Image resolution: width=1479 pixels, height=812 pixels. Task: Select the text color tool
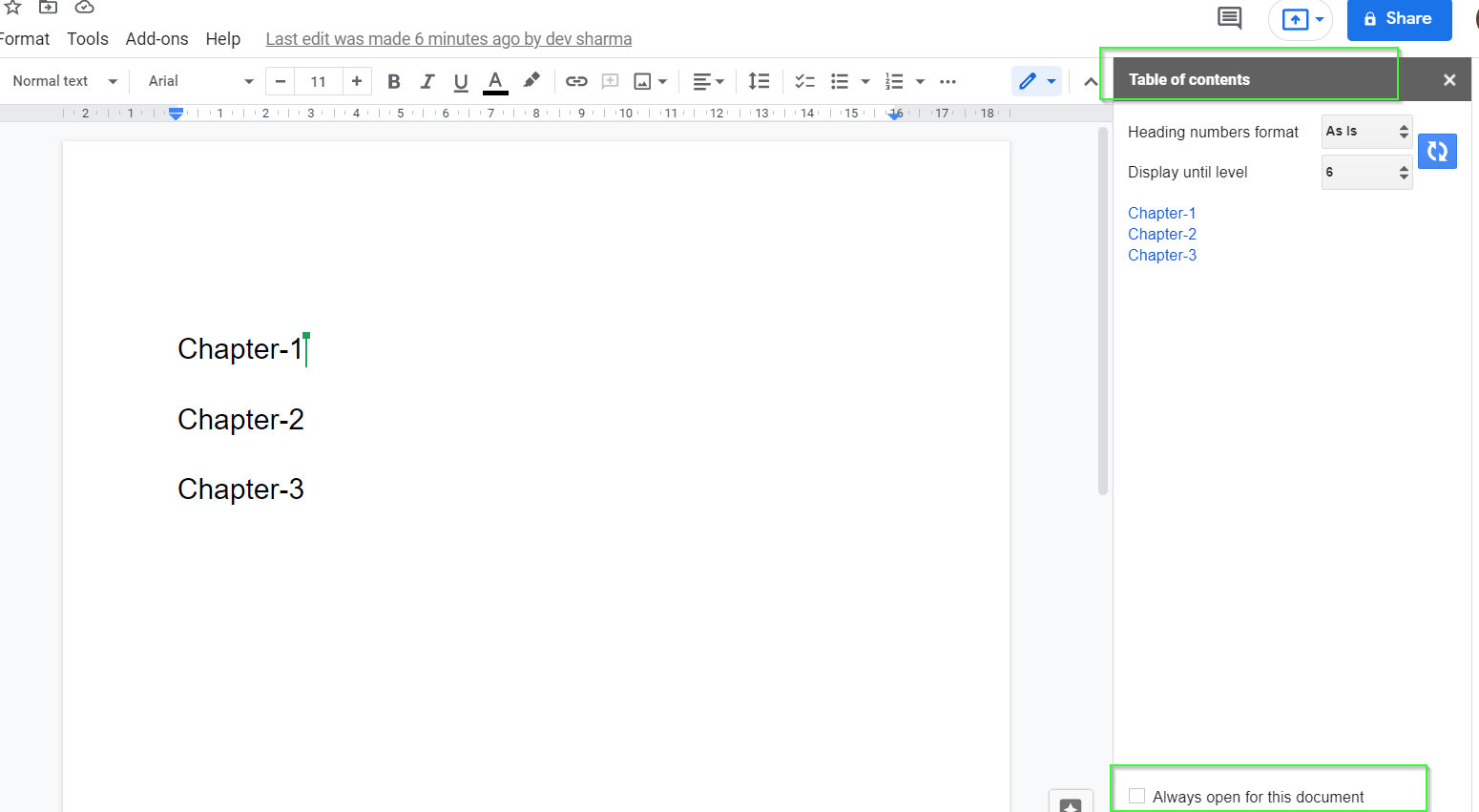(495, 81)
